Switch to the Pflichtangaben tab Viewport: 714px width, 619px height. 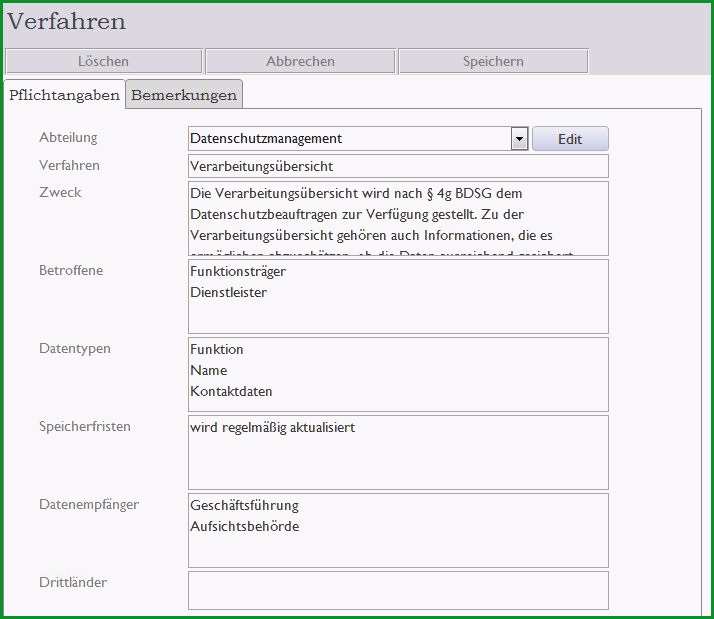tap(64, 95)
